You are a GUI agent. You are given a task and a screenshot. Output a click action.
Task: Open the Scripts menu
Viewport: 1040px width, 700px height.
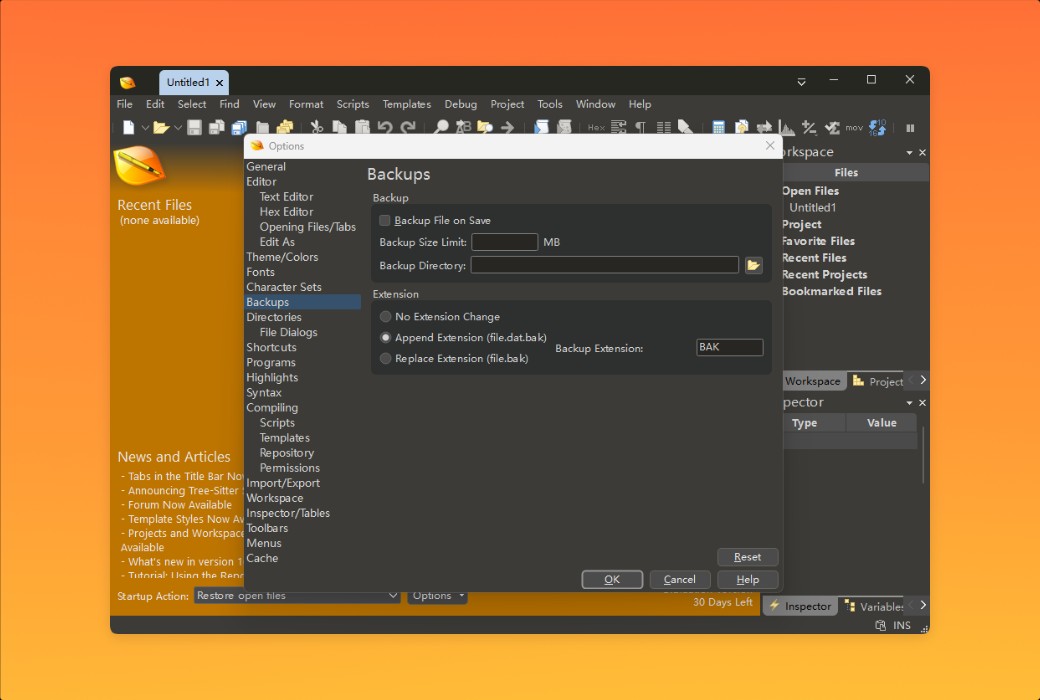pyautogui.click(x=352, y=104)
